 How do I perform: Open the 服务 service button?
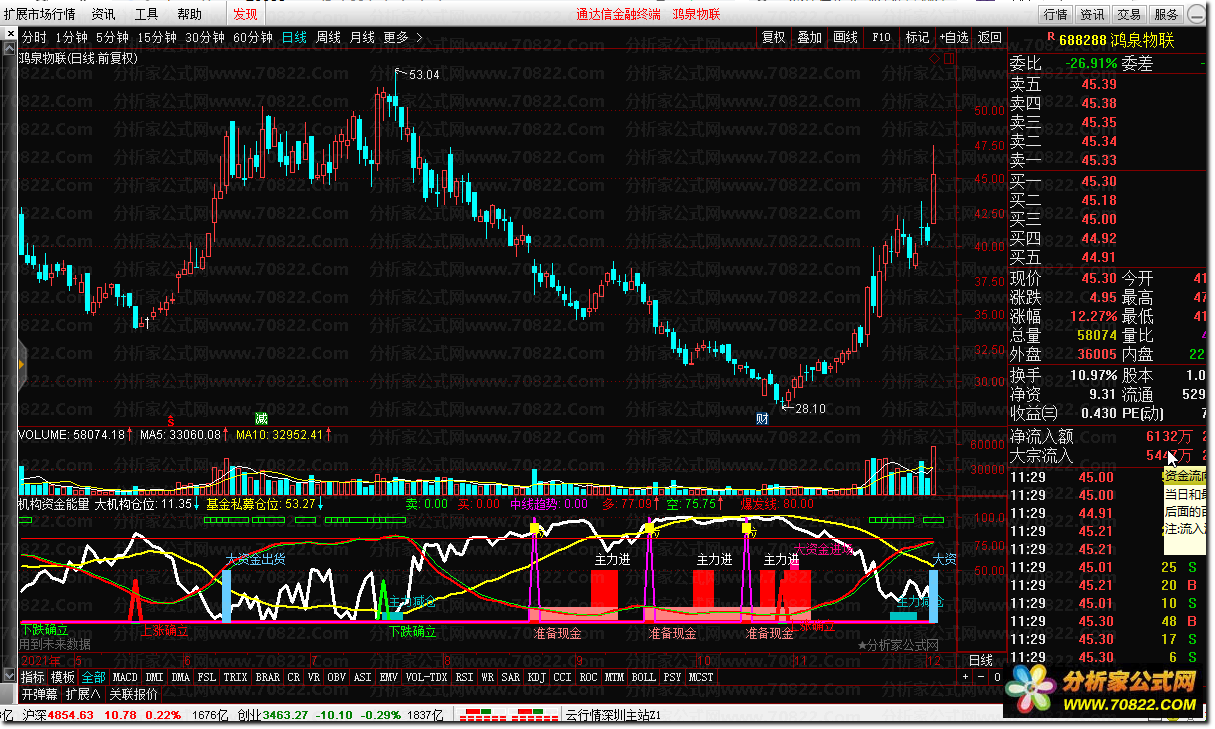[1166, 14]
